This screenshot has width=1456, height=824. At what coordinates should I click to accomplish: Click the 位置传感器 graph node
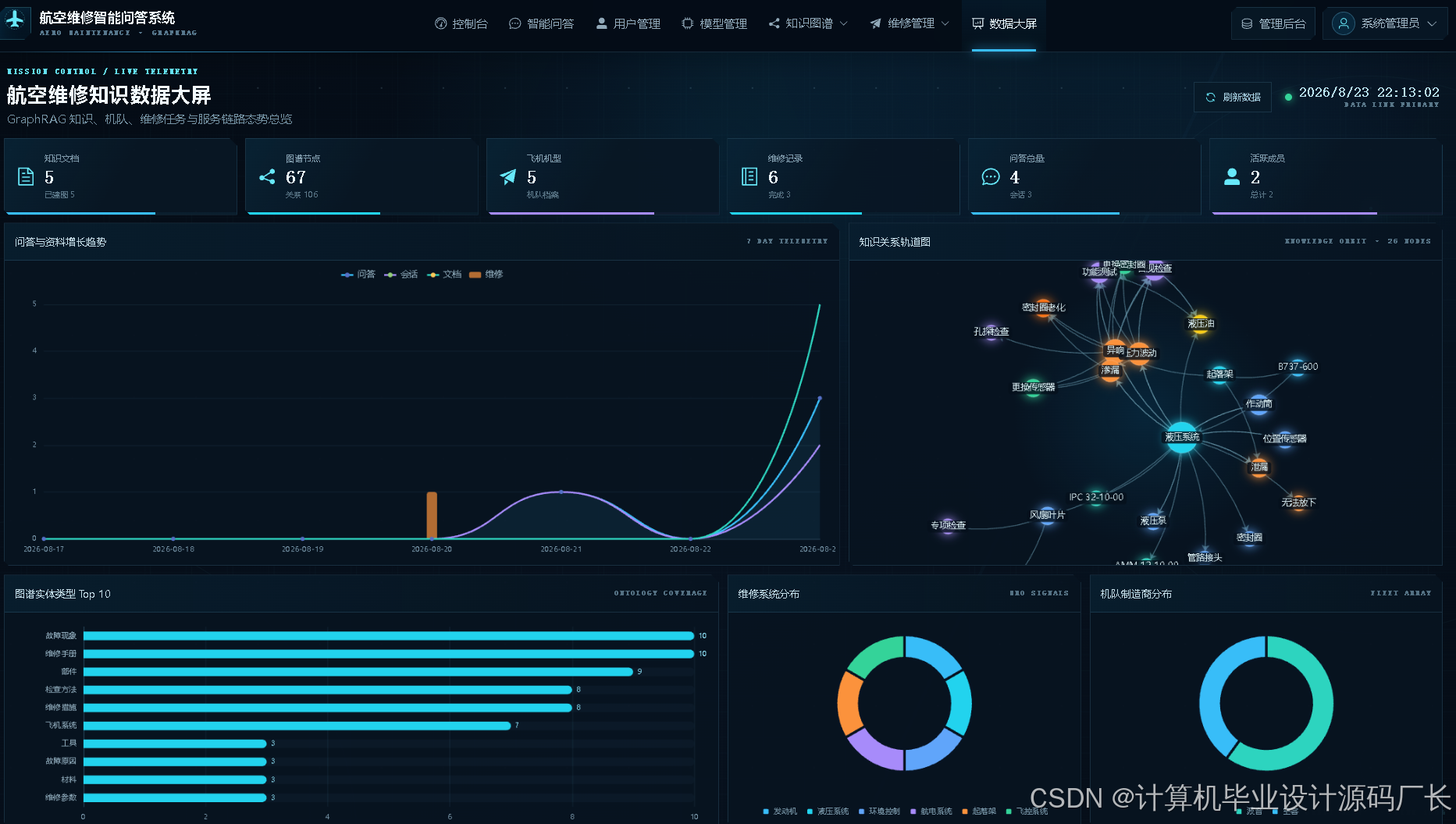click(x=1285, y=439)
